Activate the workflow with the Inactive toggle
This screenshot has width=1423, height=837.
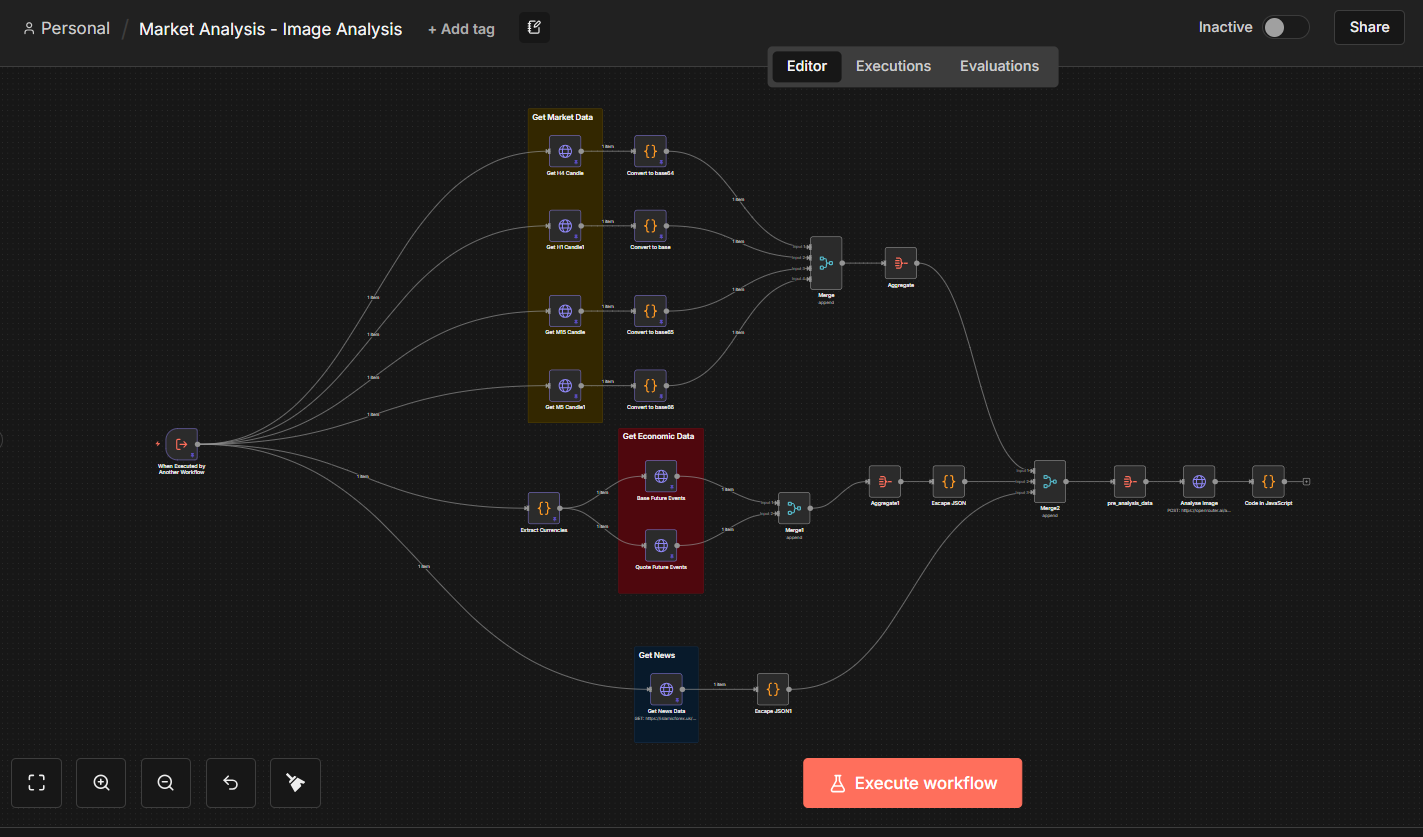point(1286,27)
